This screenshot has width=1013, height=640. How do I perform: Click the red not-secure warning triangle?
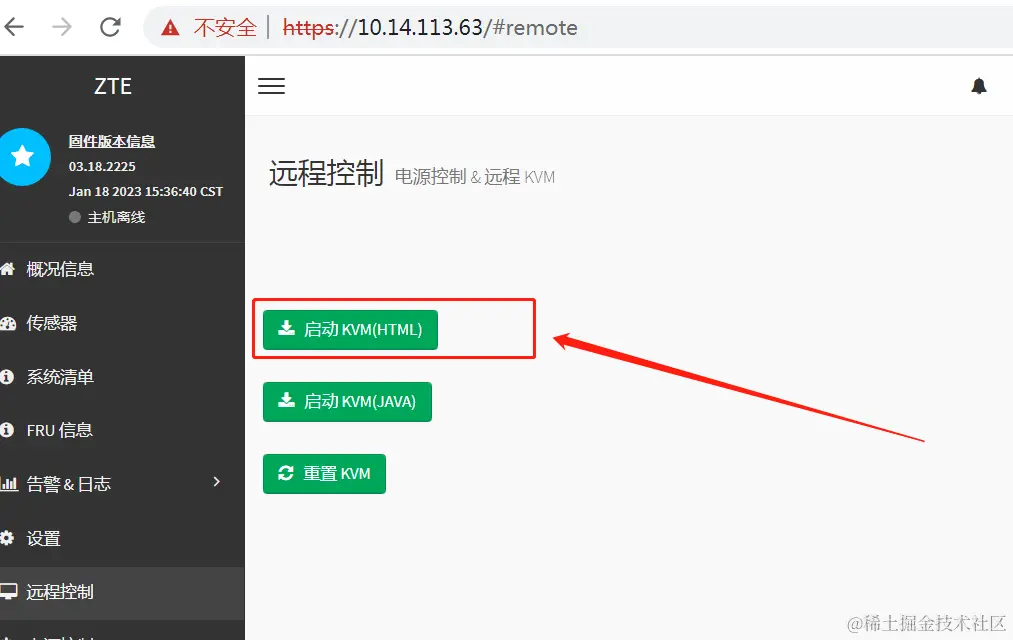click(x=170, y=28)
